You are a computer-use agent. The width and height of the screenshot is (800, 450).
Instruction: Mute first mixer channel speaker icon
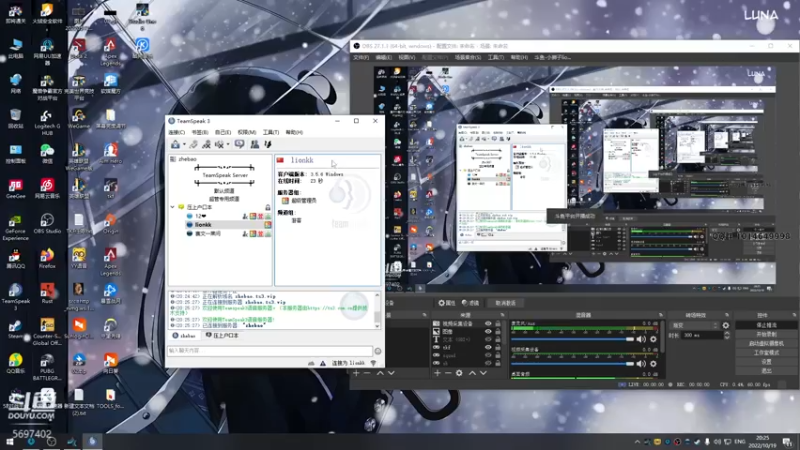tap(641, 339)
